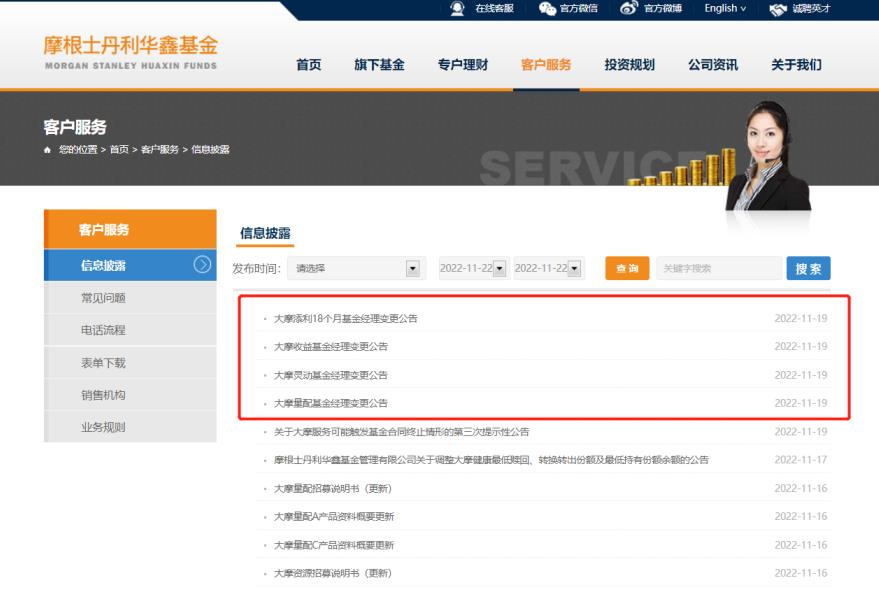Open 大摩添利18个月基金经理变更公告 announcement
Viewport: 879px width, 590px height.
(x=345, y=319)
